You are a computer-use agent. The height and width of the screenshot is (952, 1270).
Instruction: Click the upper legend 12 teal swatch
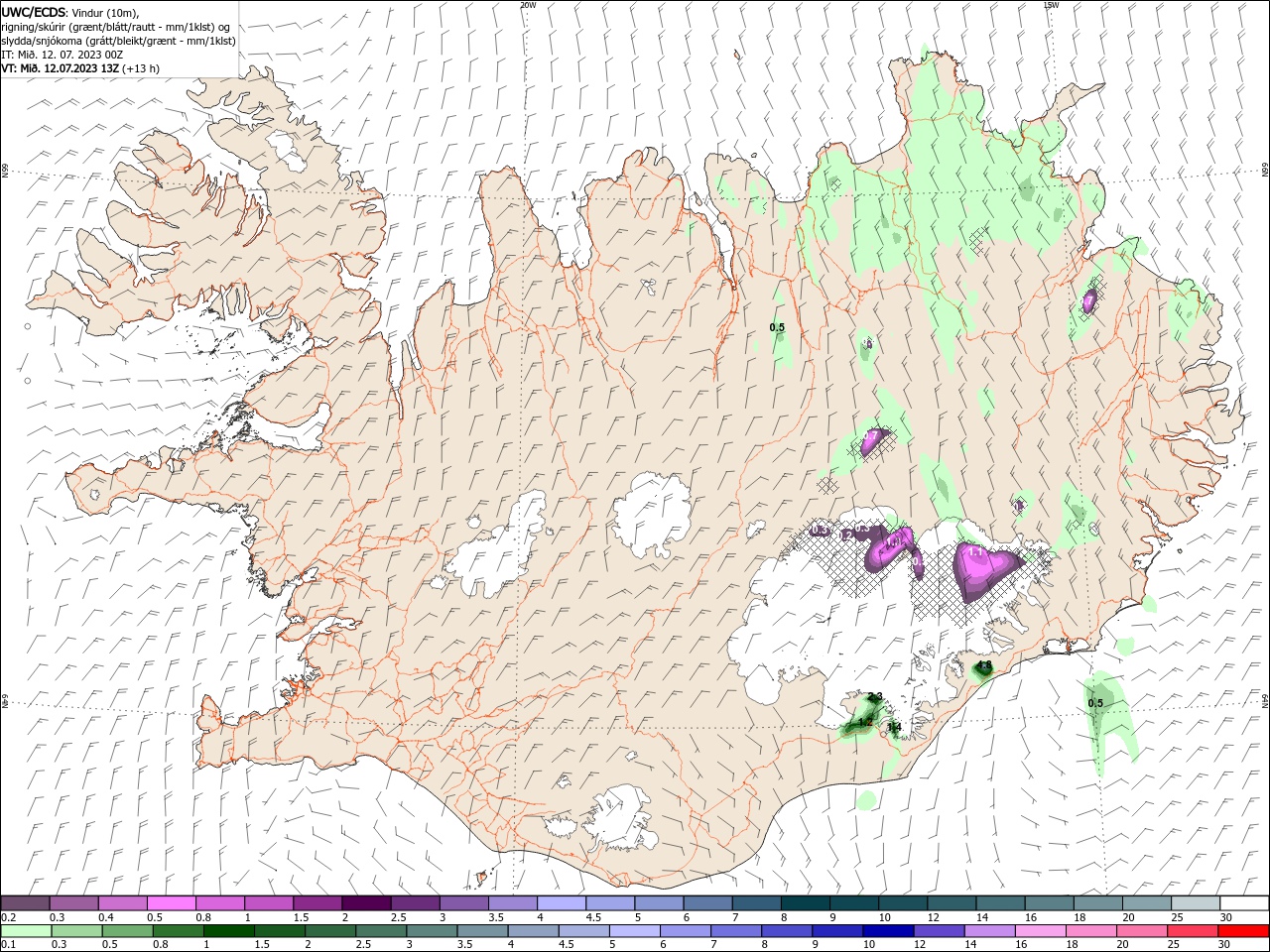tap(952, 903)
